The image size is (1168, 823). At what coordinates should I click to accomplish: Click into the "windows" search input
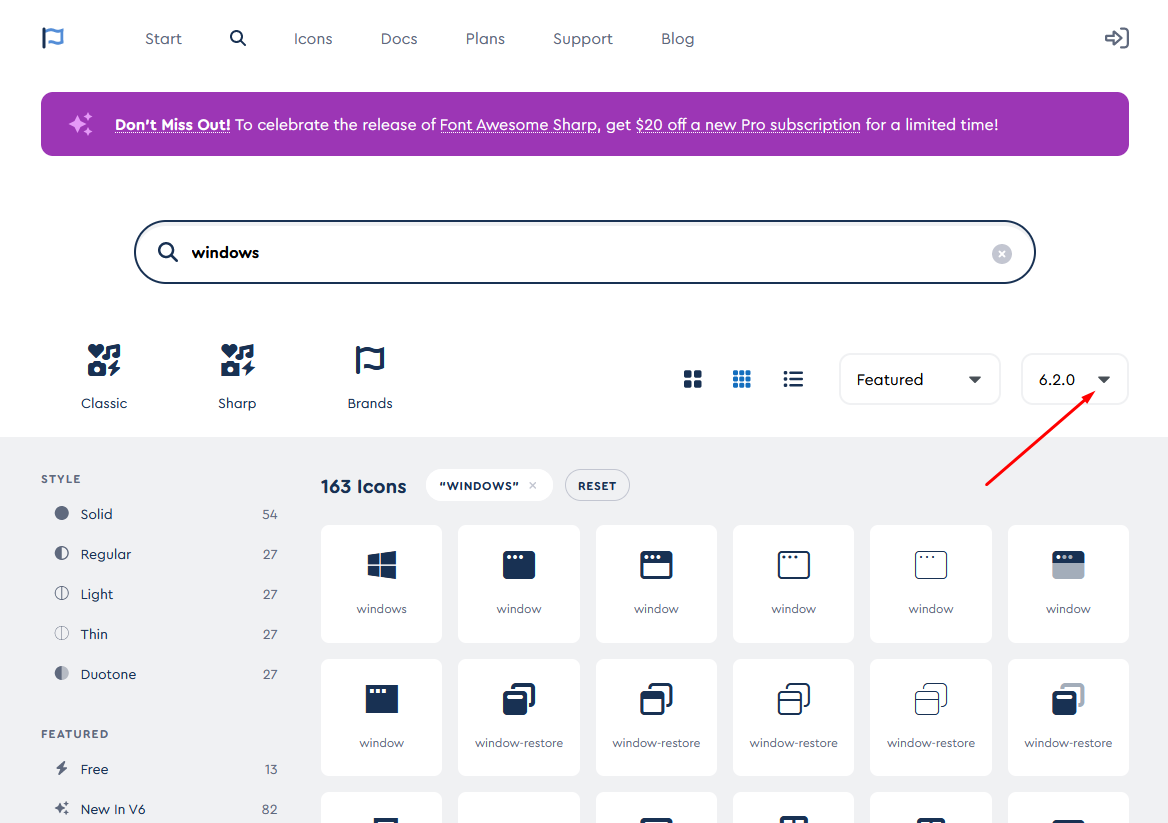tap(585, 252)
